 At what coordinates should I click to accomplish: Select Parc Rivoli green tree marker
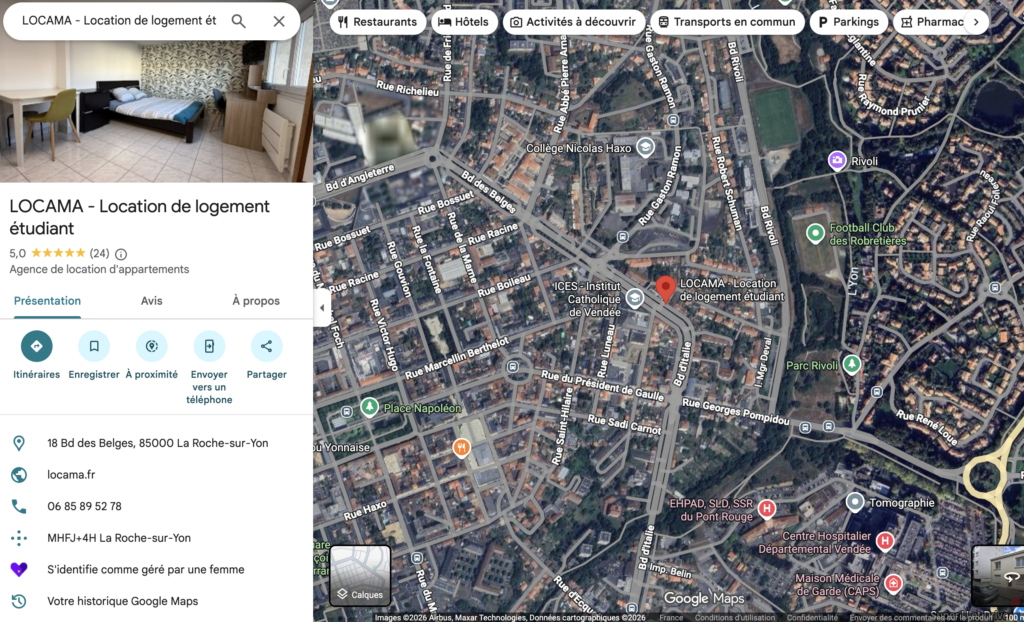851,365
